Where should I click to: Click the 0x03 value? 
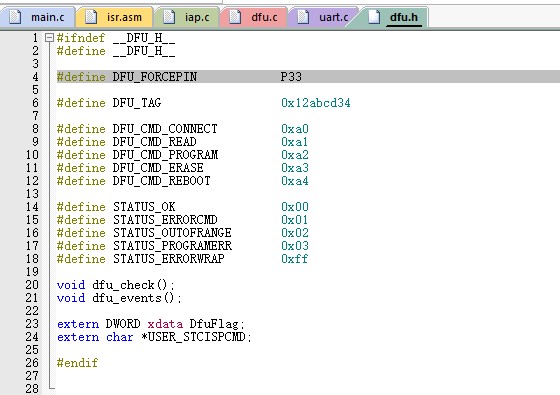pos(295,246)
